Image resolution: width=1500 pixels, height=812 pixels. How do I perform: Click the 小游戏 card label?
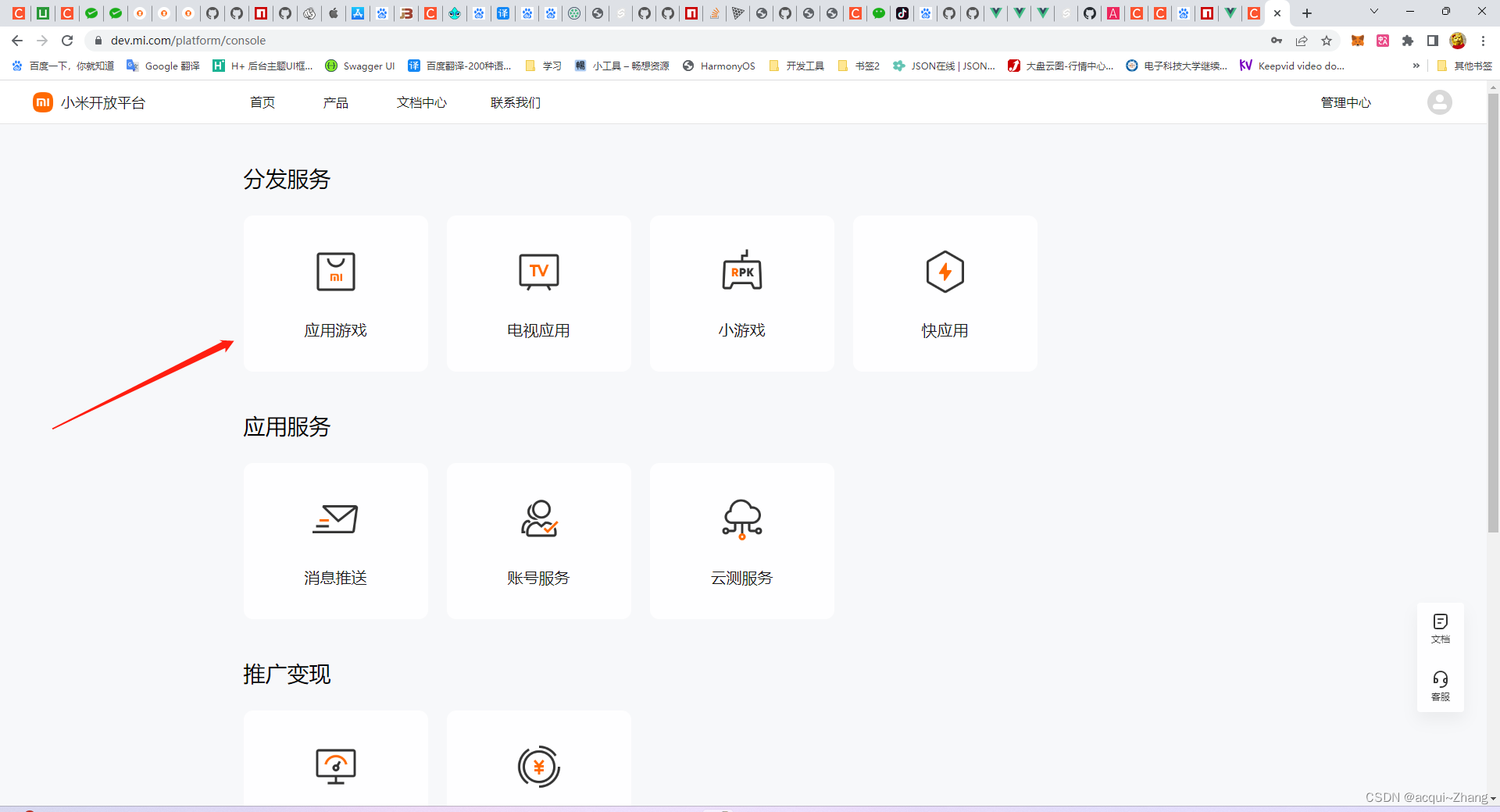742,330
